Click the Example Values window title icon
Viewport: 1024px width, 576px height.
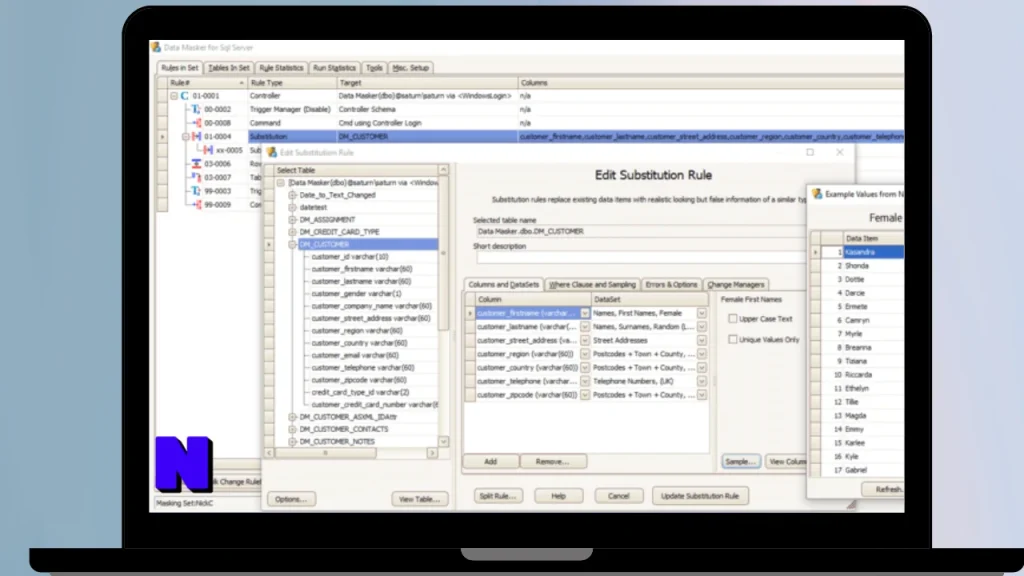[817, 194]
